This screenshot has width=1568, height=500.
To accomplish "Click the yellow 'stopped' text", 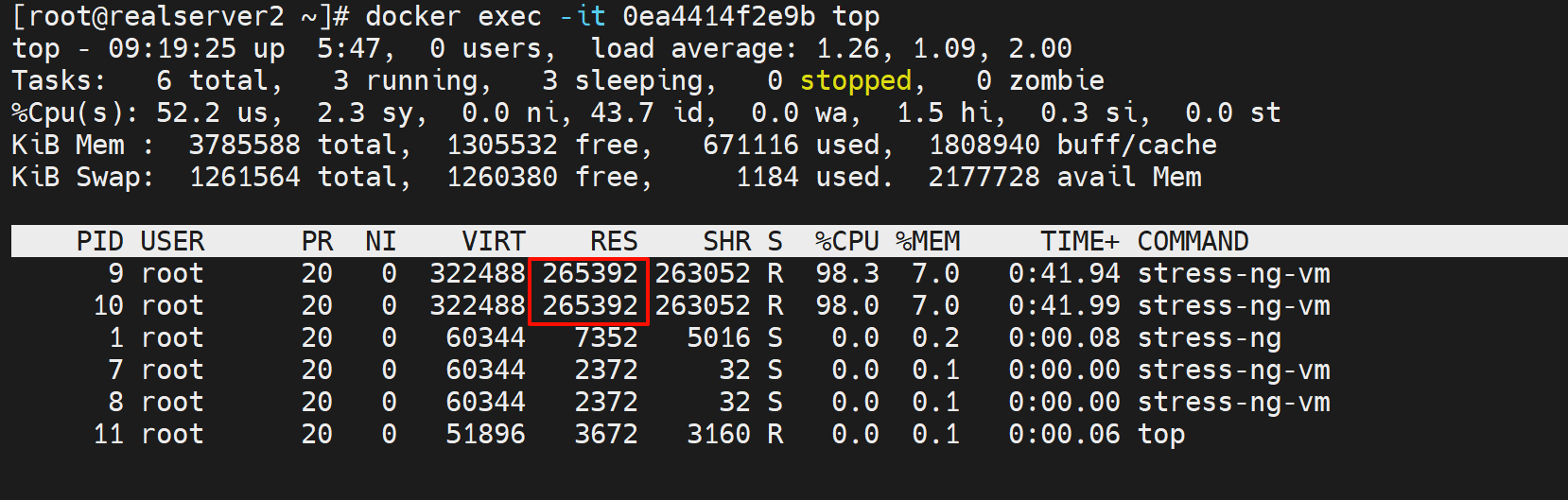I will pos(855,80).
